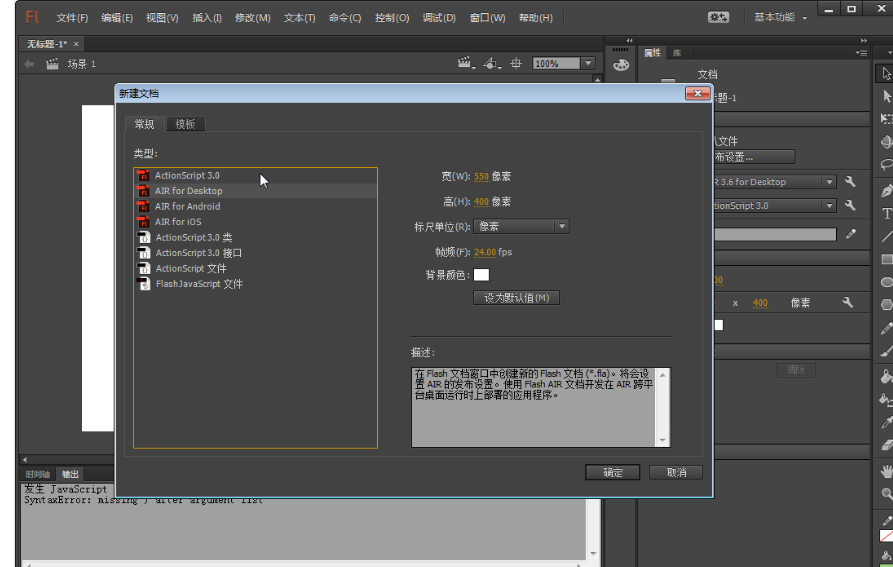The image size is (893, 567).
Task: Click the 发布设置 publish settings button
Action: (x=753, y=157)
